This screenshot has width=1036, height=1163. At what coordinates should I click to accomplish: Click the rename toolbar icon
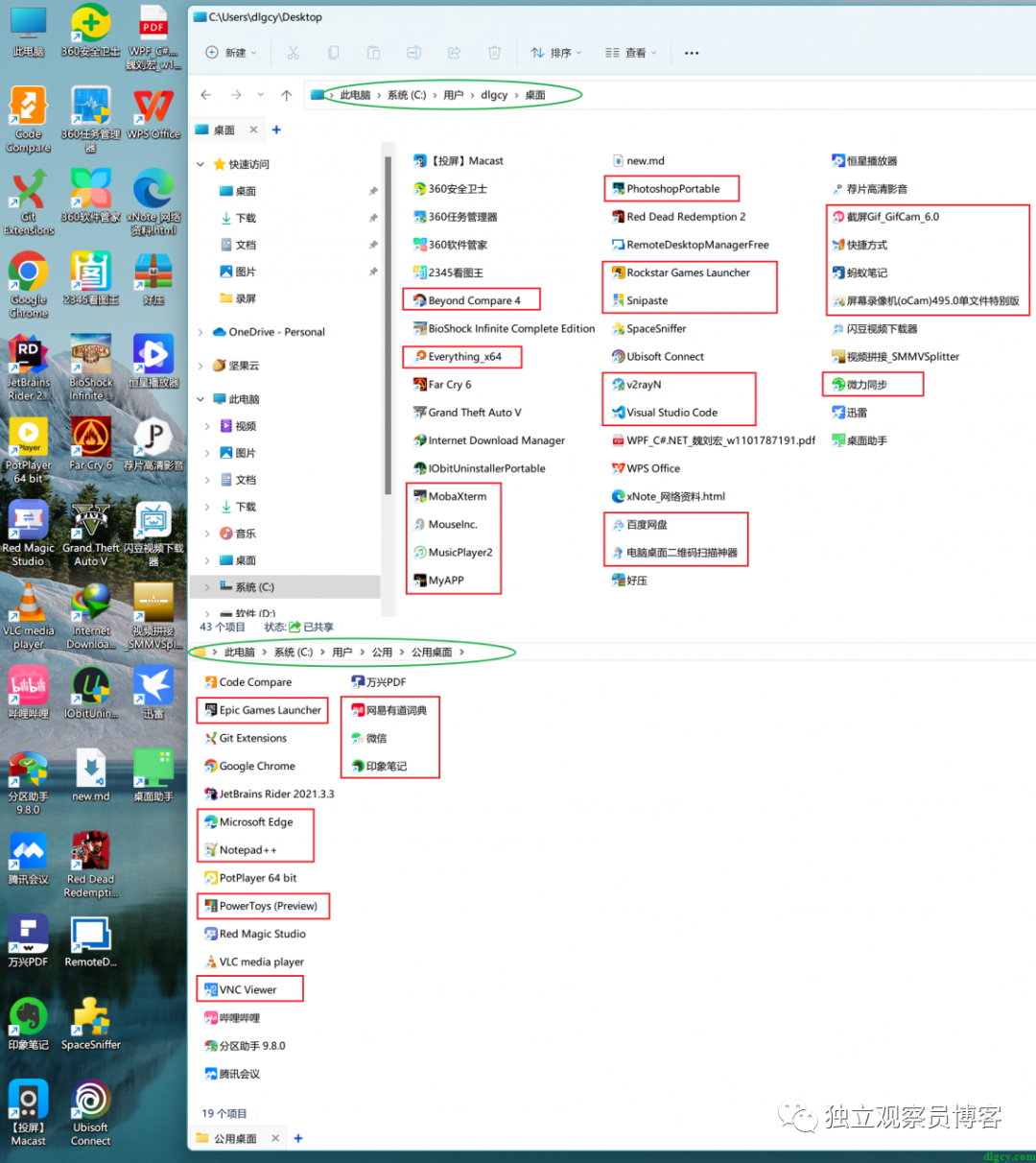(x=413, y=53)
